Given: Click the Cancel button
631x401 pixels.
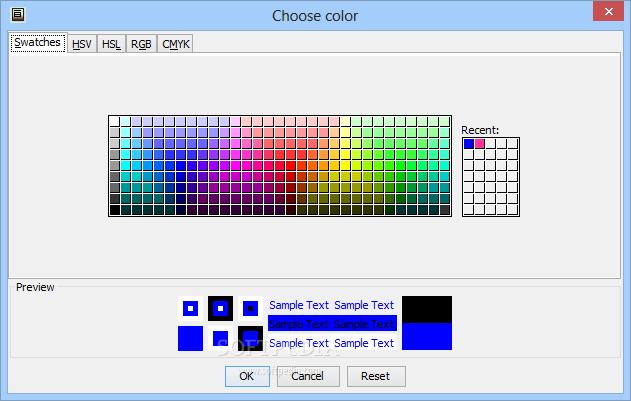Looking at the screenshot, I should [x=308, y=376].
